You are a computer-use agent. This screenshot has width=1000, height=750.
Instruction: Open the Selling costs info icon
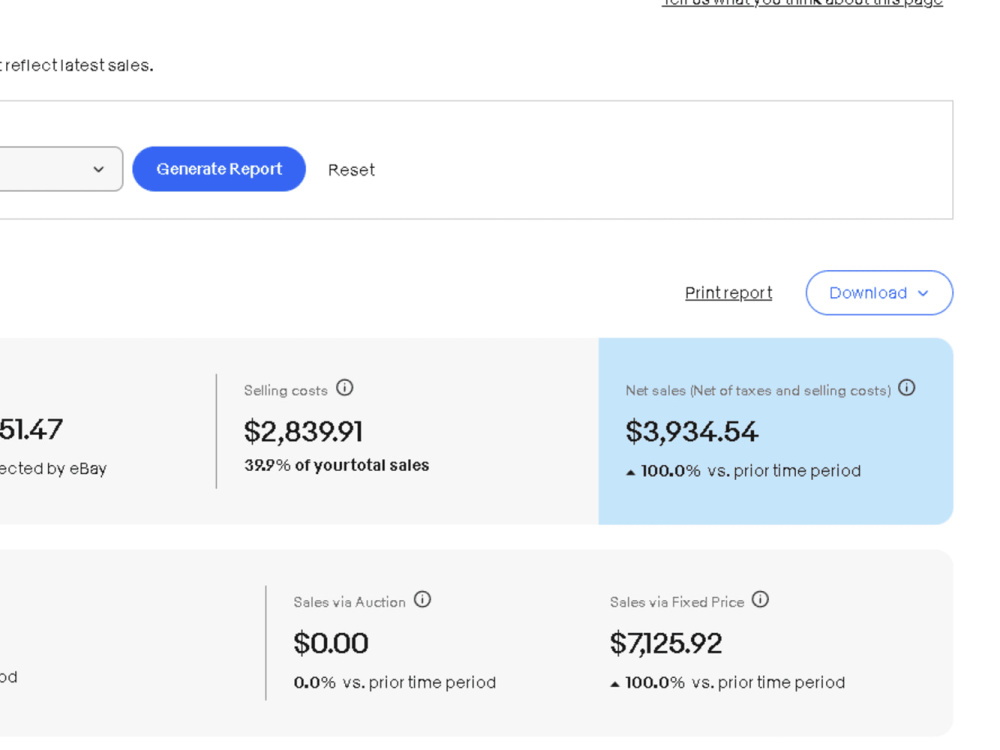point(344,388)
